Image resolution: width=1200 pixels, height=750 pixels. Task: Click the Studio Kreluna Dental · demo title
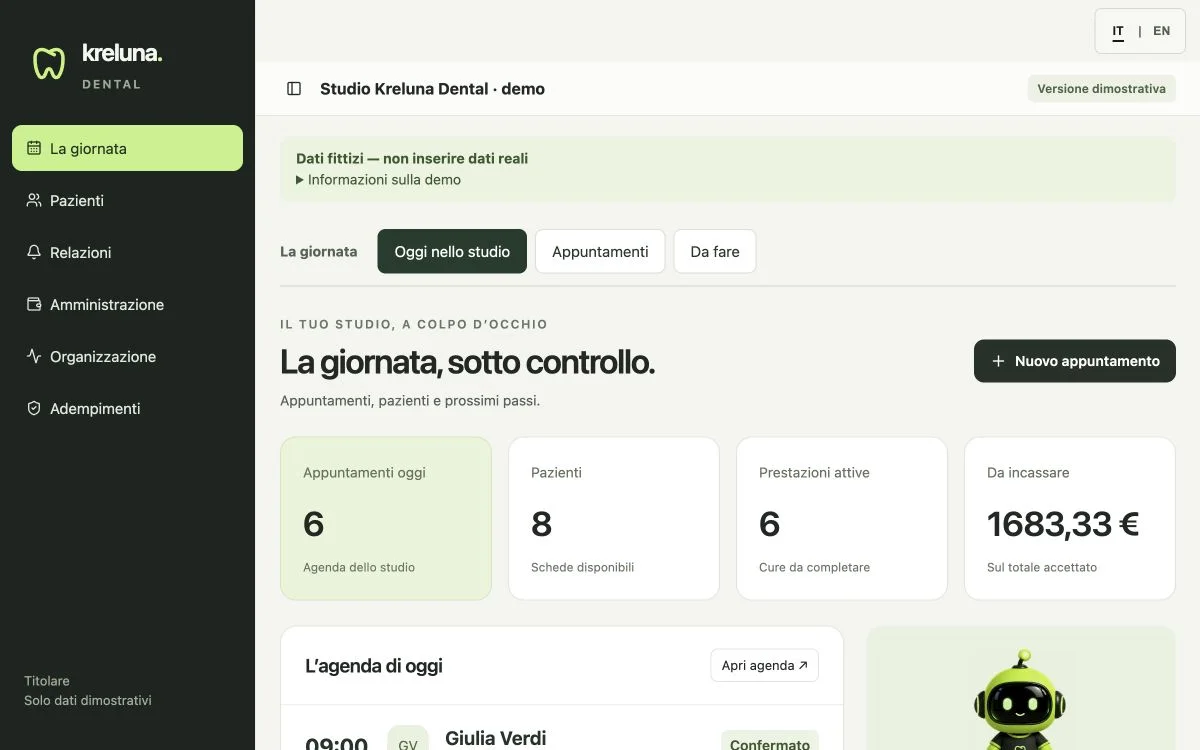(432, 89)
